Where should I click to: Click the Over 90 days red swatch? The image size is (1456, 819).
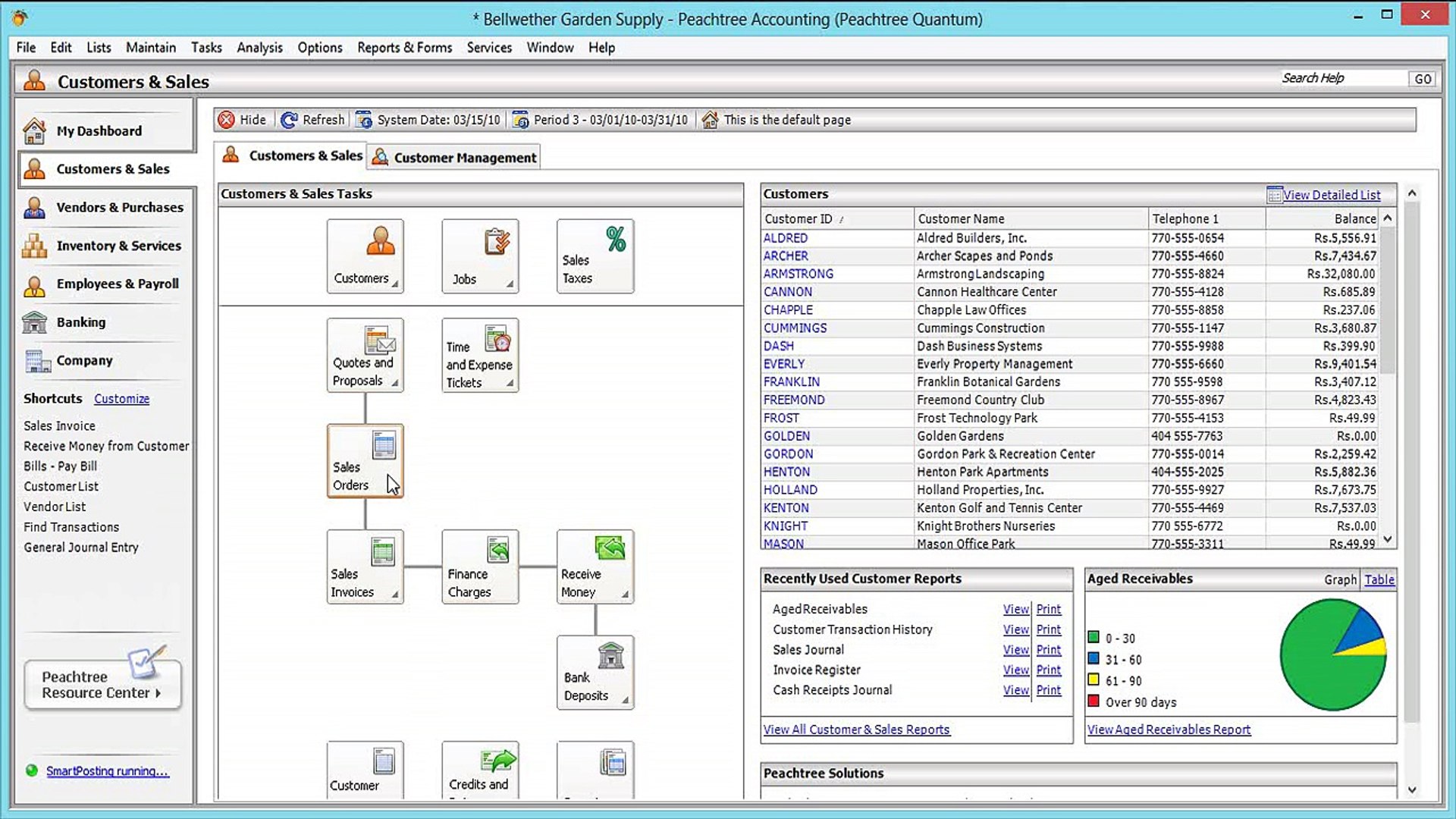click(x=1094, y=701)
